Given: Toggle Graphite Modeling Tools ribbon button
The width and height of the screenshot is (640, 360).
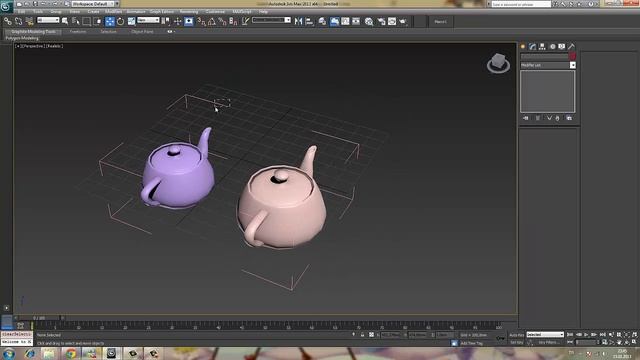Looking at the screenshot, I should point(334,21).
